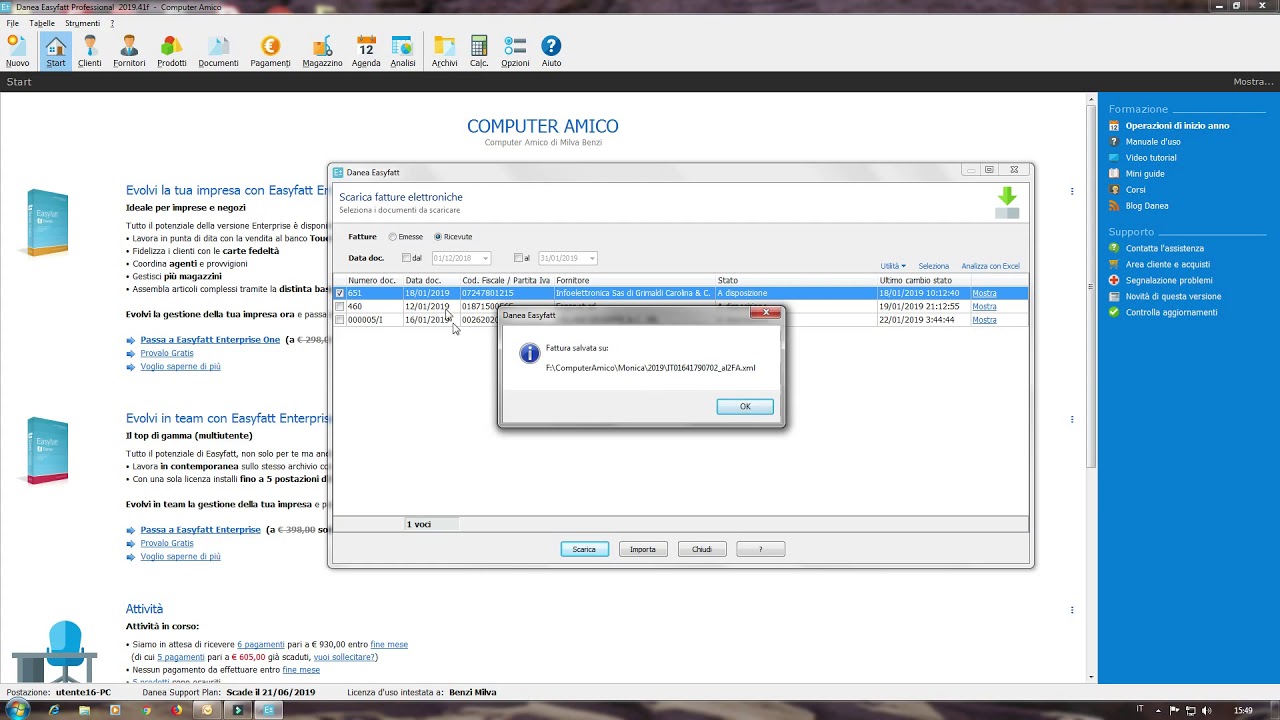This screenshot has height=720, width=1280.
Task: Open the Fornitori section
Action: 129,51
